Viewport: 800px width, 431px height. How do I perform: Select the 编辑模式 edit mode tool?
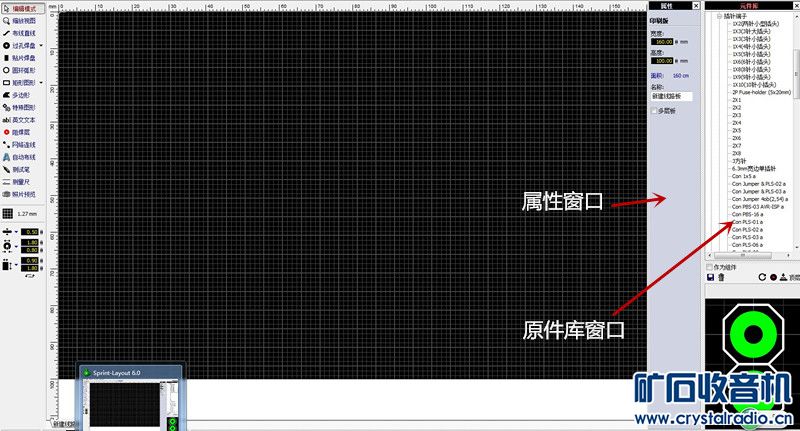pyautogui.click(x=23, y=9)
